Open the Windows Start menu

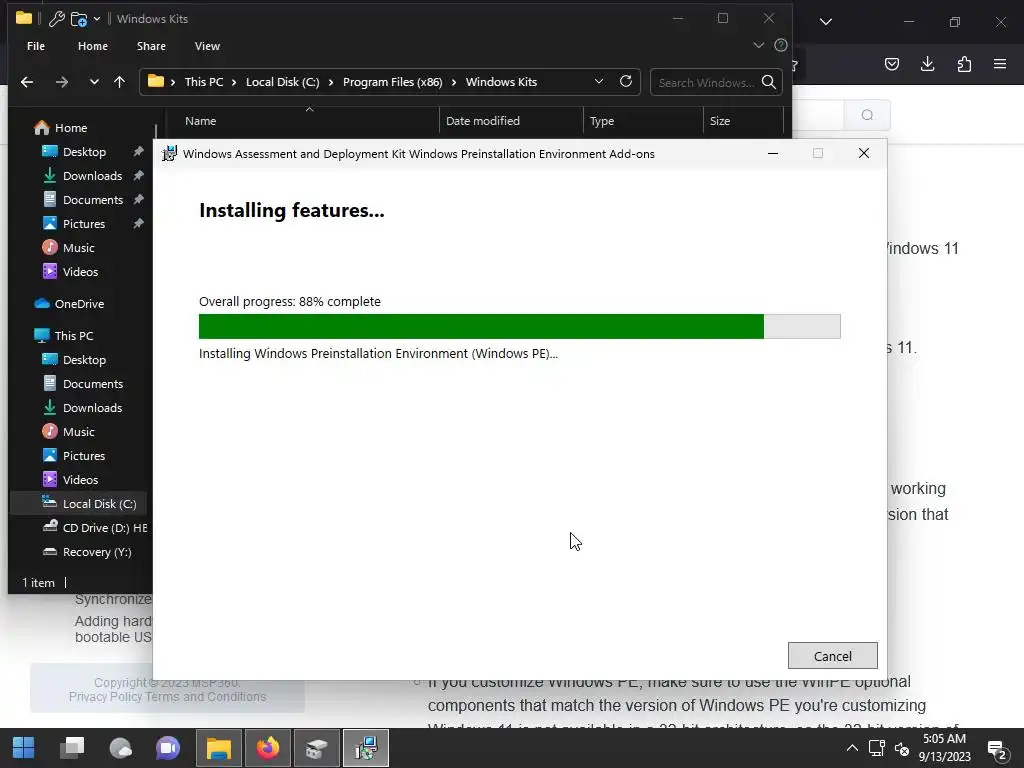pos(24,748)
